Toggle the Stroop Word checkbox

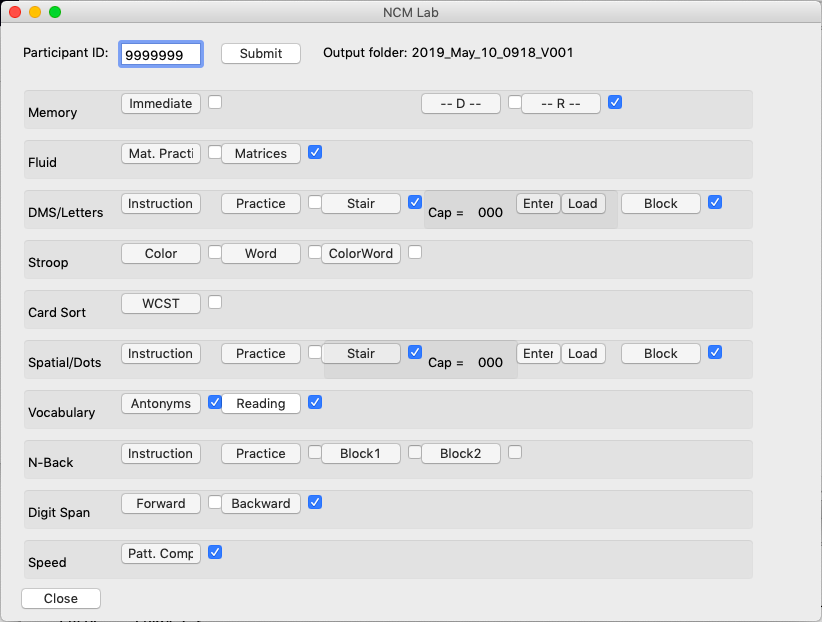coord(315,252)
